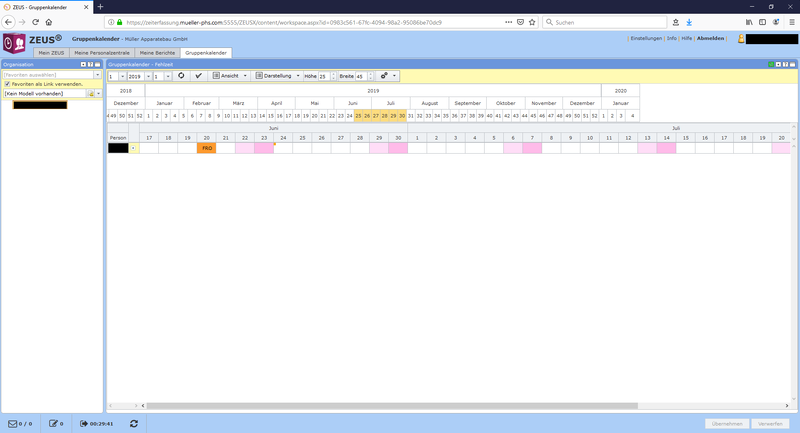Click the sync arrows icon in status bar
The width and height of the screenshot is (800, 433).
pos(133,424)
